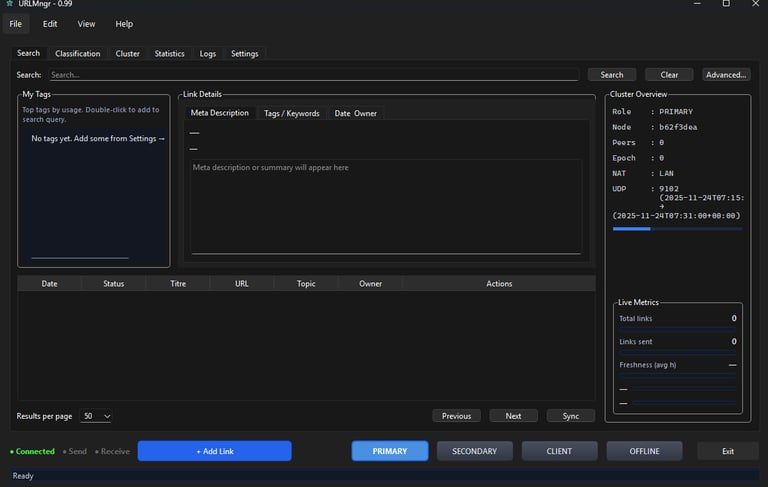This screenshot has width=768, height=487.
Task: Maximize the URLMngr window
Action: pyautogui.click(x=726, y=4)
